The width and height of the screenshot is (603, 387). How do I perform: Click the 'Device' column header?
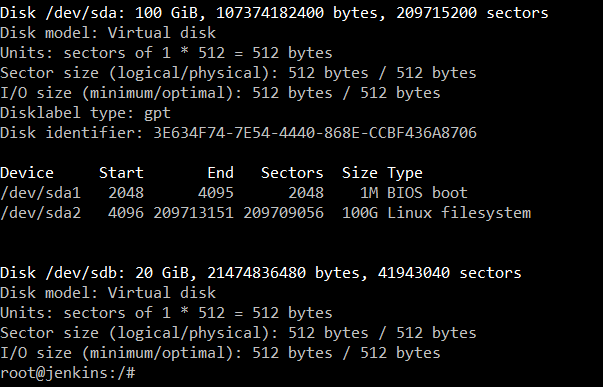(x=27, y=173)
